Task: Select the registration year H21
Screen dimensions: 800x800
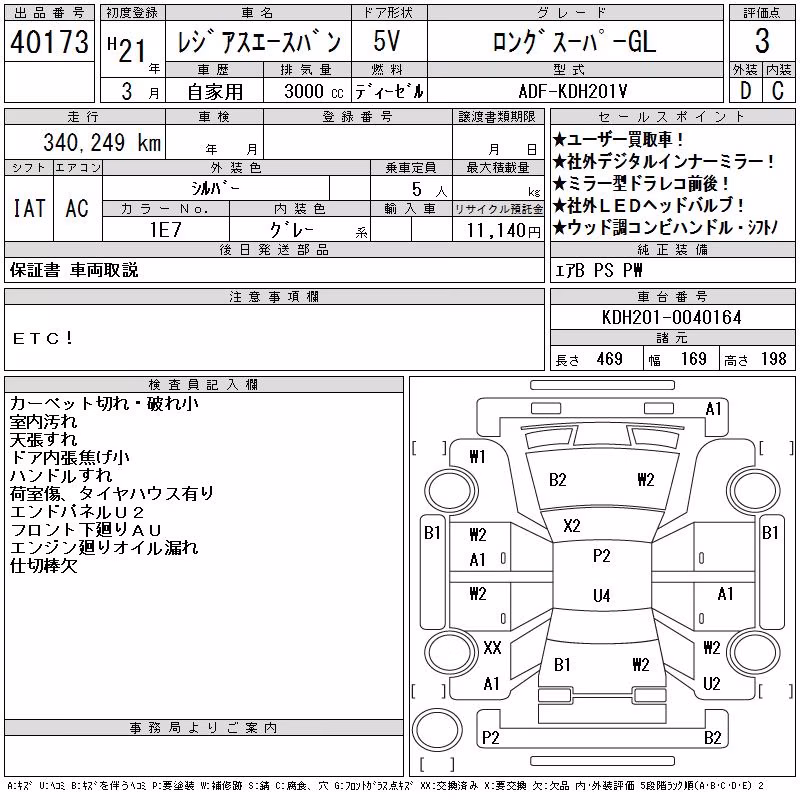Action: [127, 49]
